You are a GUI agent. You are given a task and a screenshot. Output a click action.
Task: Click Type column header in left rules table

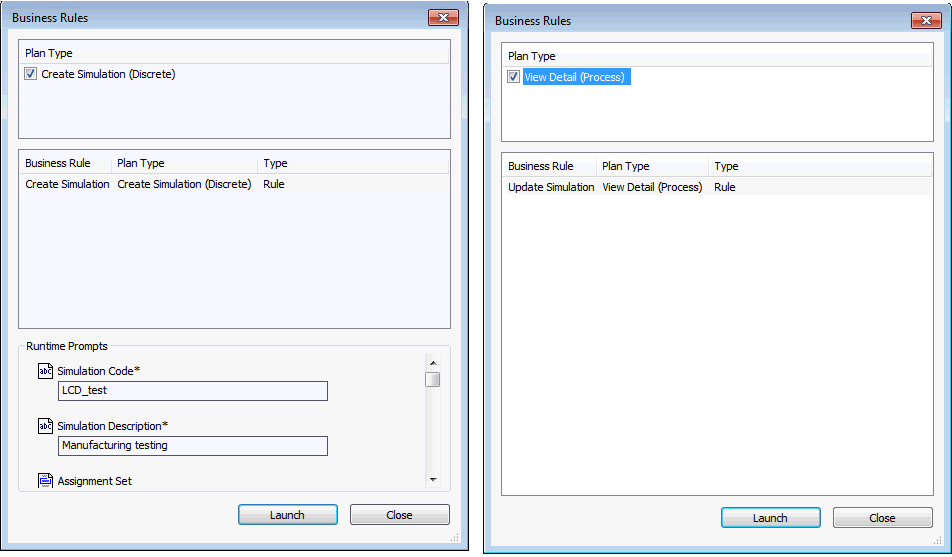point(353,163)
